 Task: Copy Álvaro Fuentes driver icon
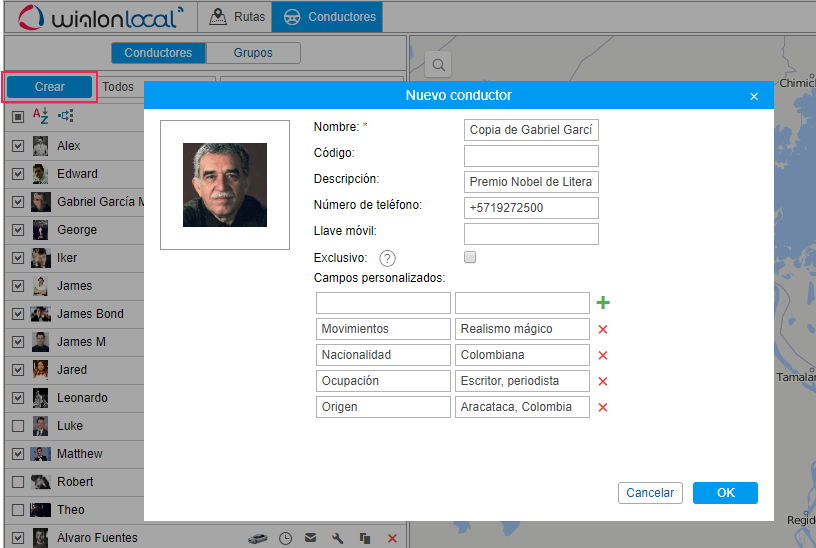(365, 538)
